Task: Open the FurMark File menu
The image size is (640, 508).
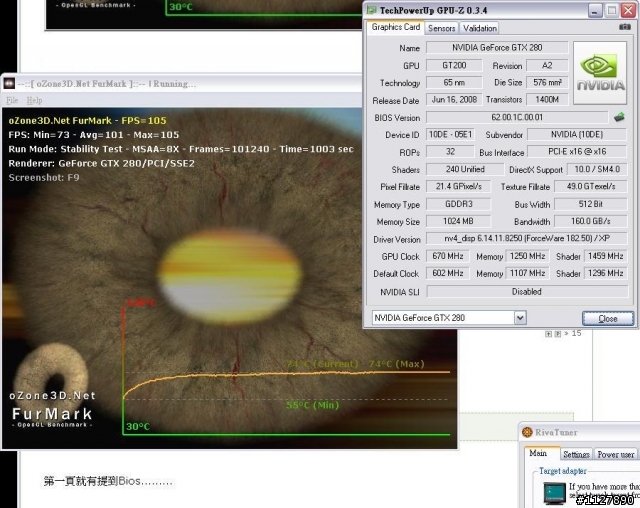Action: tap(12, 100)
